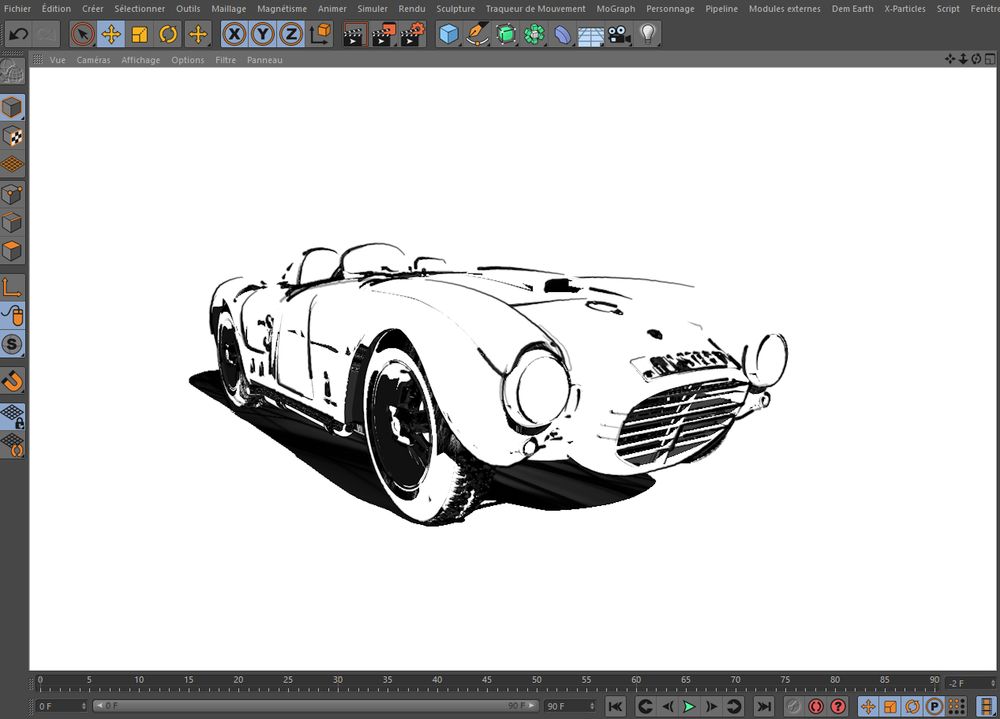The image size is (1000, 719).
Task: Open the viewport Options menu
Action: [x=188, y=60]
